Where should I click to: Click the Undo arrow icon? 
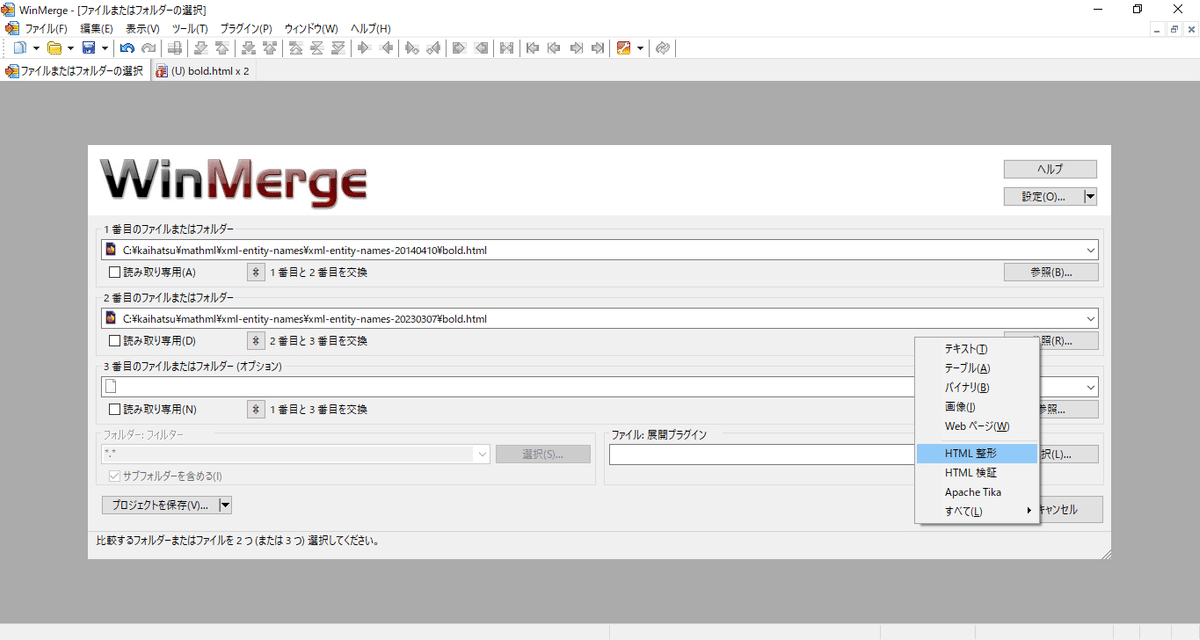(x=127, y=48)
